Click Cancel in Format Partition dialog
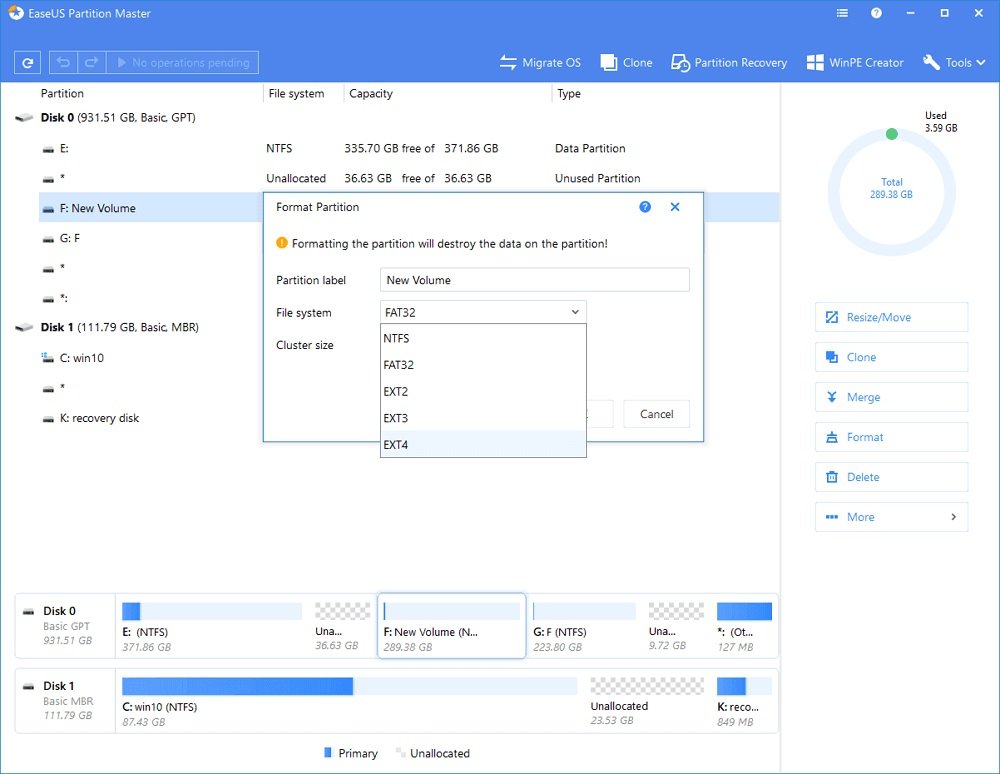Viewport: 1000px width, 774px height. pyautogui.click(x=656, y=414)
